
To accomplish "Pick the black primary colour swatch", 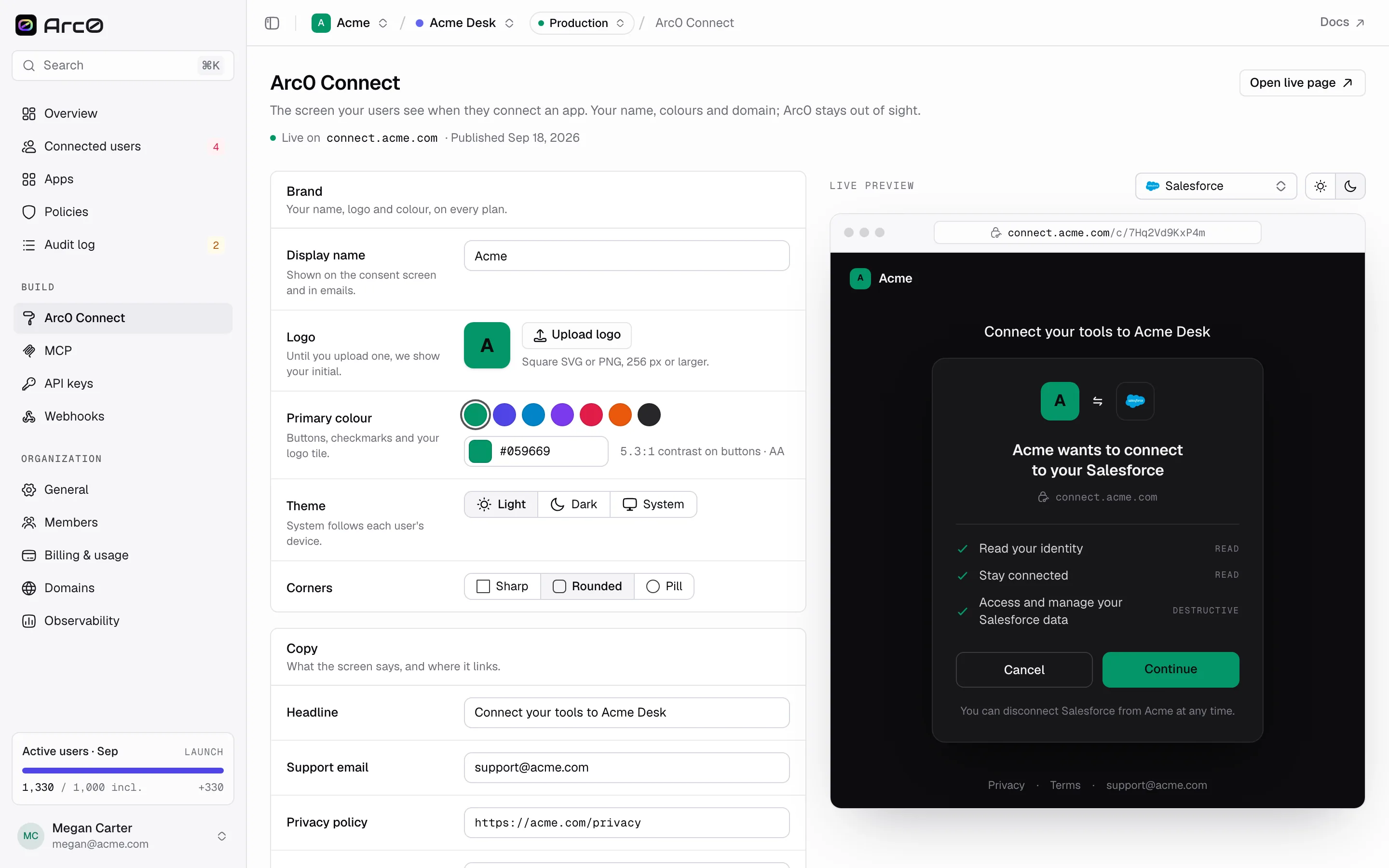I will pos(649,415).
